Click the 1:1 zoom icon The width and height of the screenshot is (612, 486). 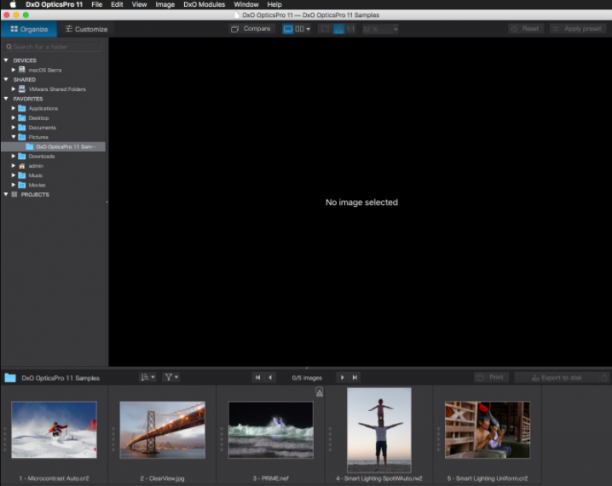click(x=350, y=29)
